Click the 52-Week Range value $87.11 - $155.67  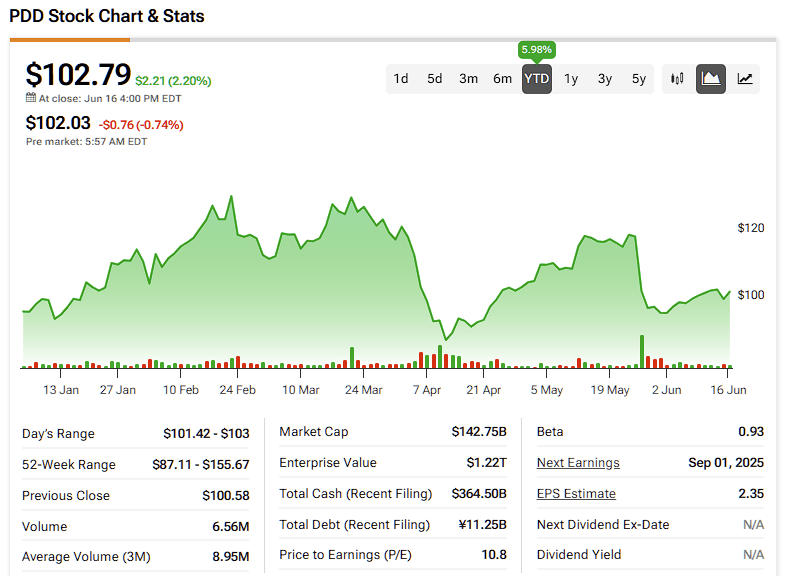(x=201, y=465)
